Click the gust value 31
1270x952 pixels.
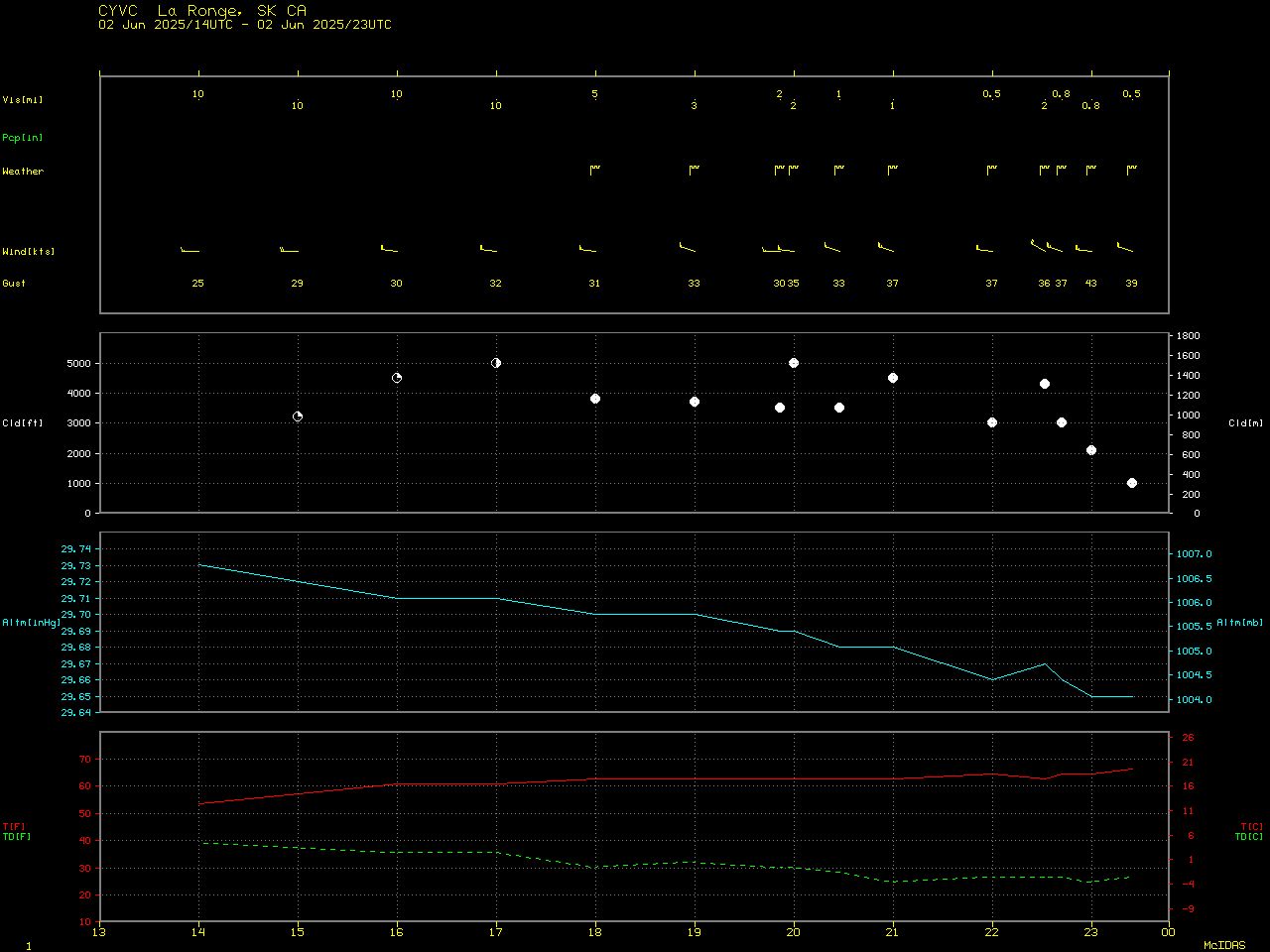[x=595, y=284]
